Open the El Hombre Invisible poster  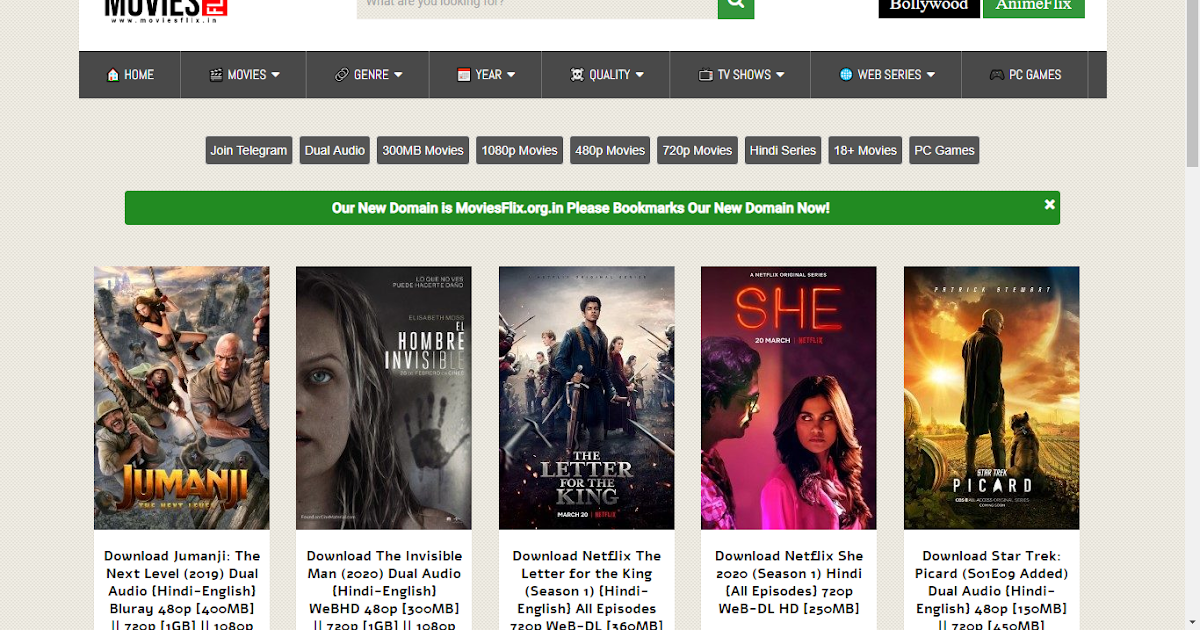[x=384, y=398]
